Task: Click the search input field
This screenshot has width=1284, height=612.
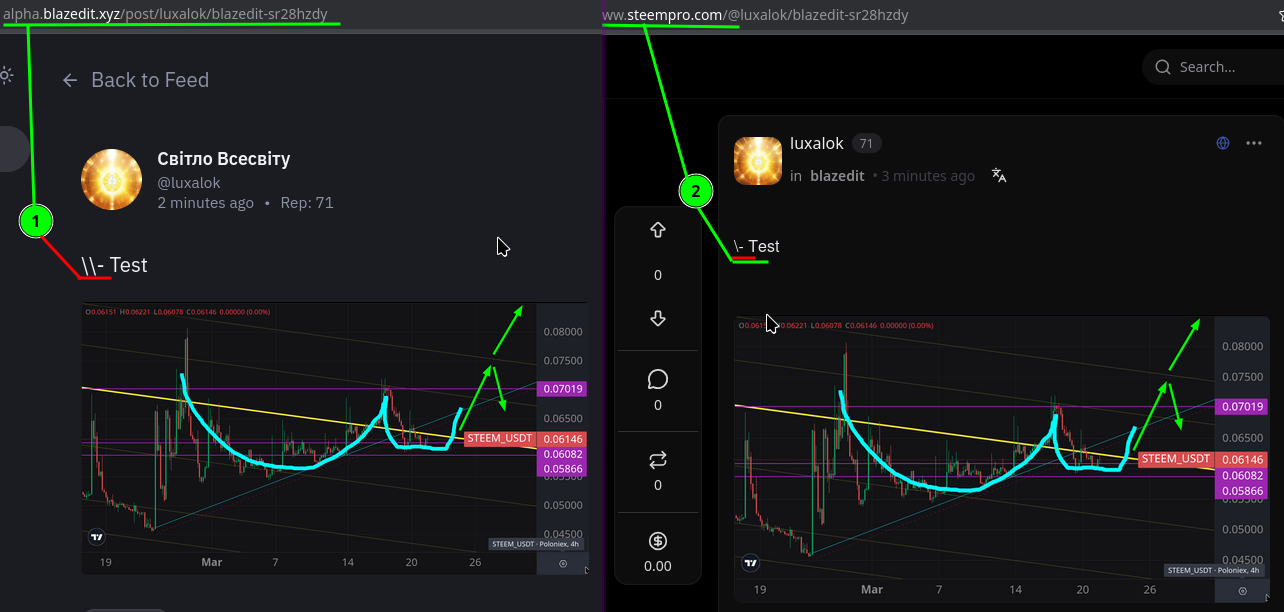Action: click(x=1212, y=67)
